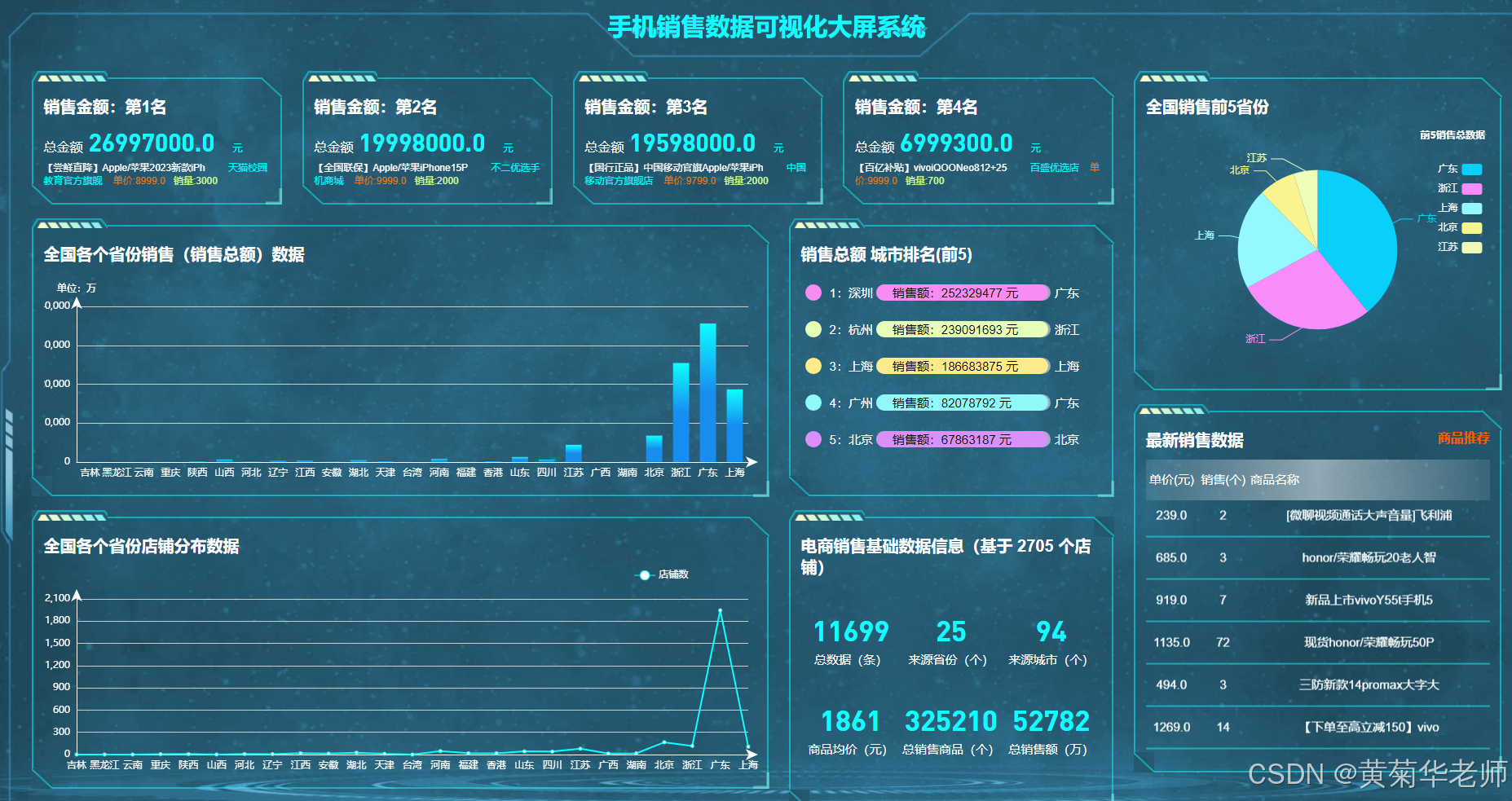This screenshot has width=1512, height=801.
Task: Select the purple dot beside 5: 北京
Action: coord(813,439)
